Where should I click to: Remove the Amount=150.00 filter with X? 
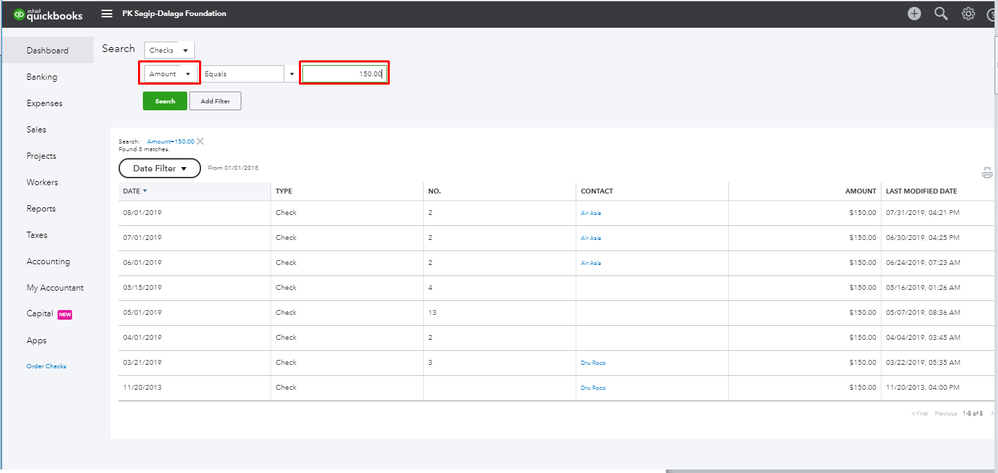coord(200,141)
